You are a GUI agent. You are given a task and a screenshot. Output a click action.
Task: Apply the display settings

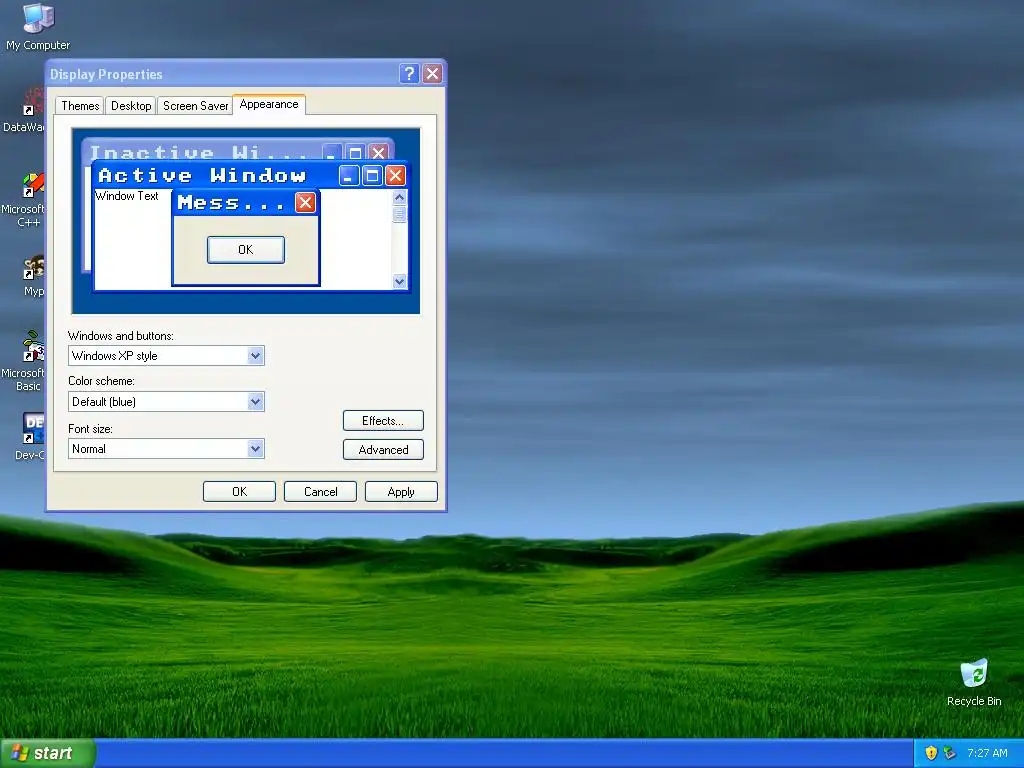point(401,492)
